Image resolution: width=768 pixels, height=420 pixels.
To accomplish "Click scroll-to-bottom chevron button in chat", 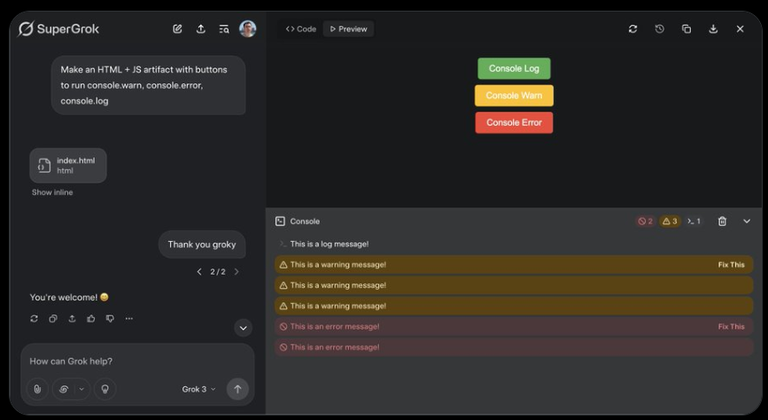I will 243,328.
